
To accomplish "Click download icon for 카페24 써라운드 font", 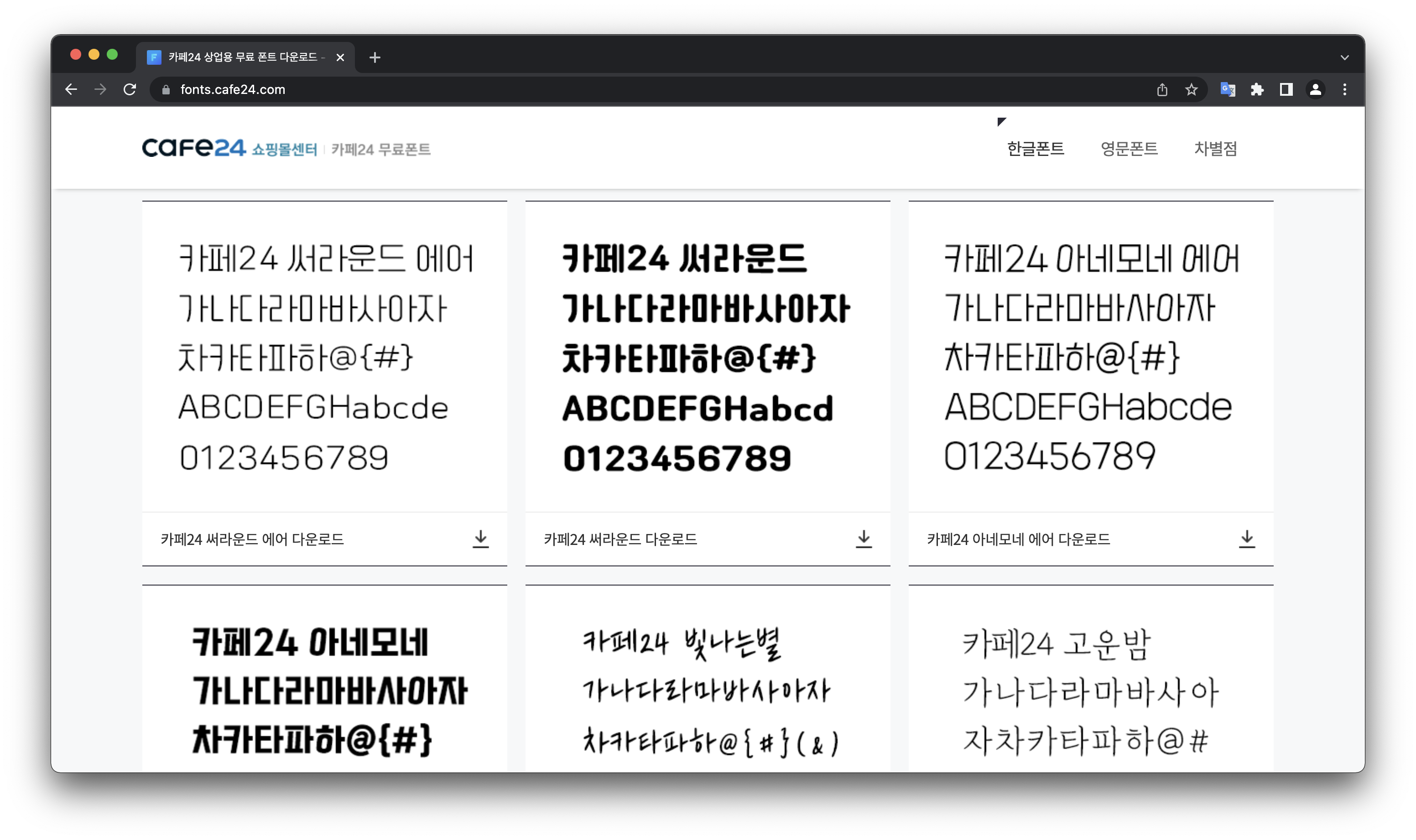I will tap(864, 539).
